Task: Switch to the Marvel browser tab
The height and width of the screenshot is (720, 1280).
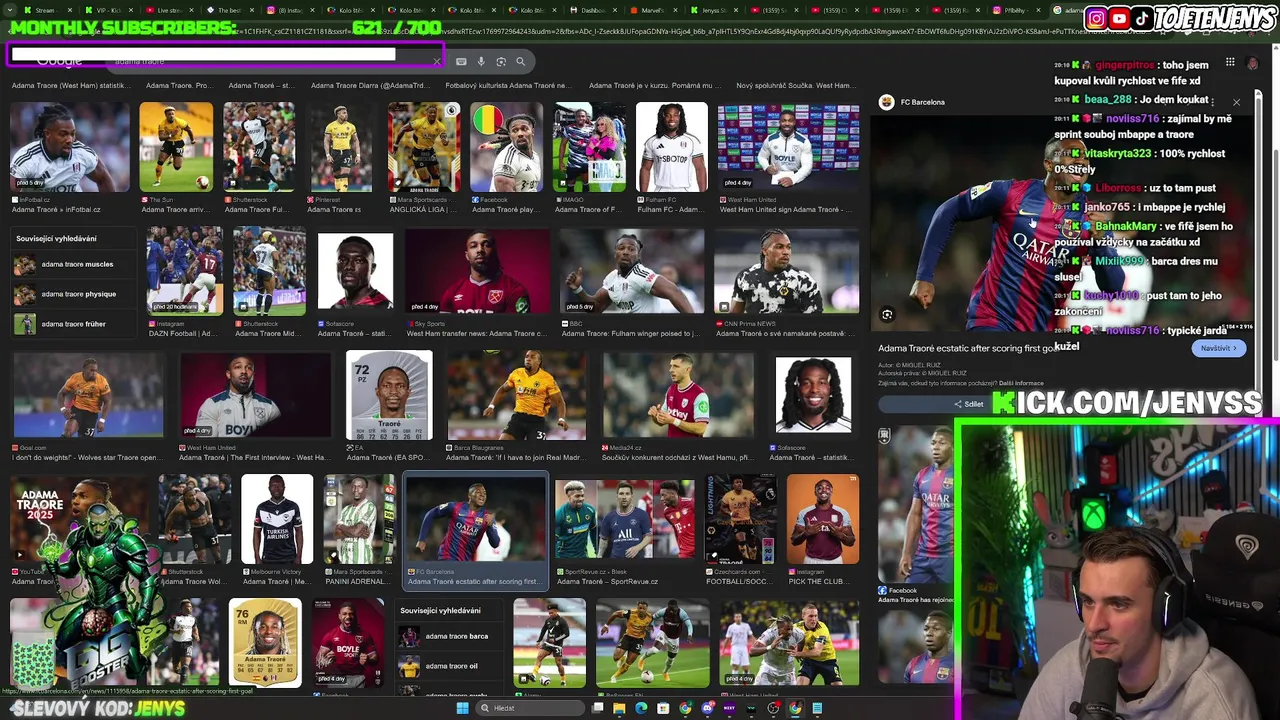Action: (652, 10)
